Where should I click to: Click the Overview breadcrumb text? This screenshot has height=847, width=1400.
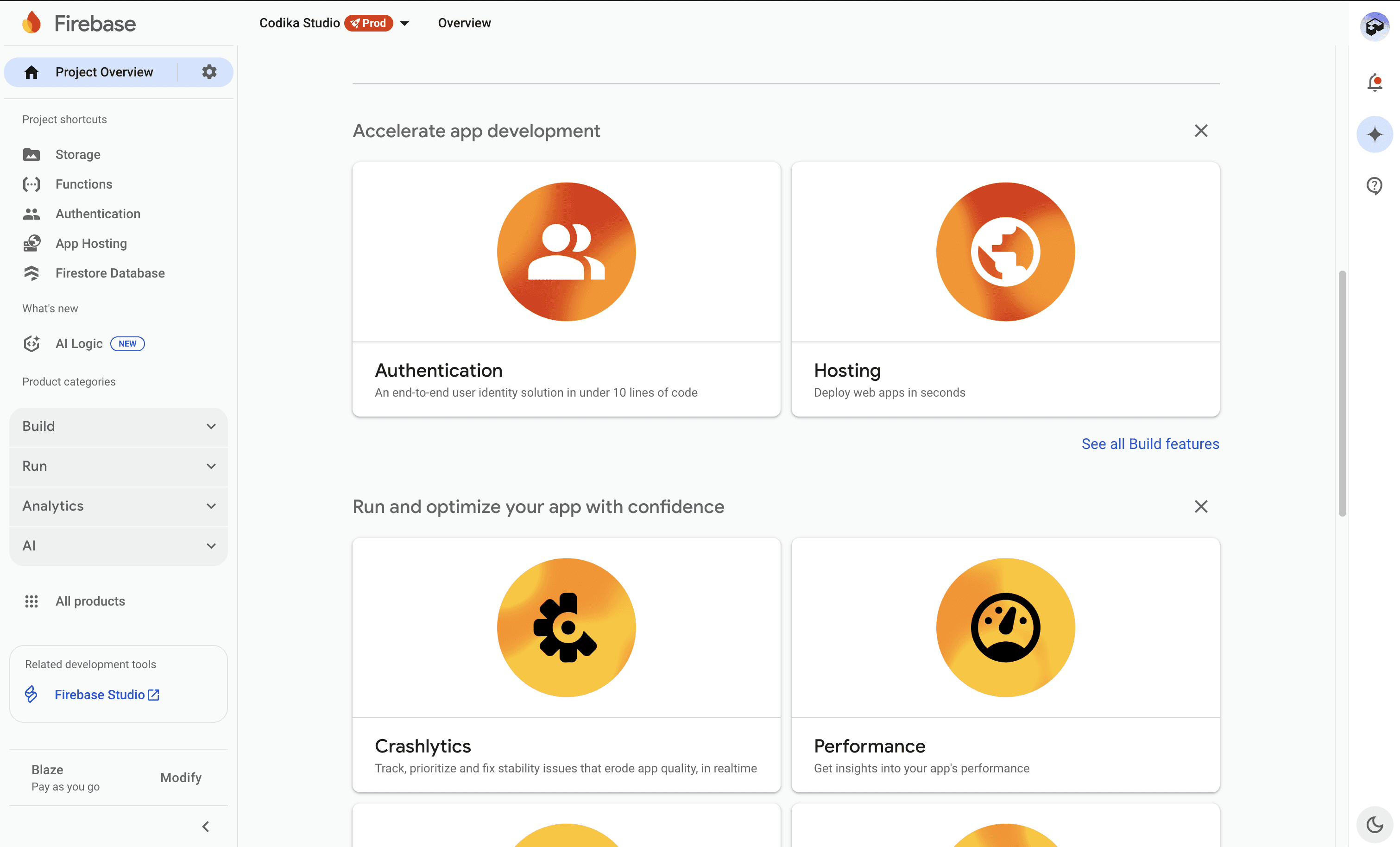click(x=464, y=23)
